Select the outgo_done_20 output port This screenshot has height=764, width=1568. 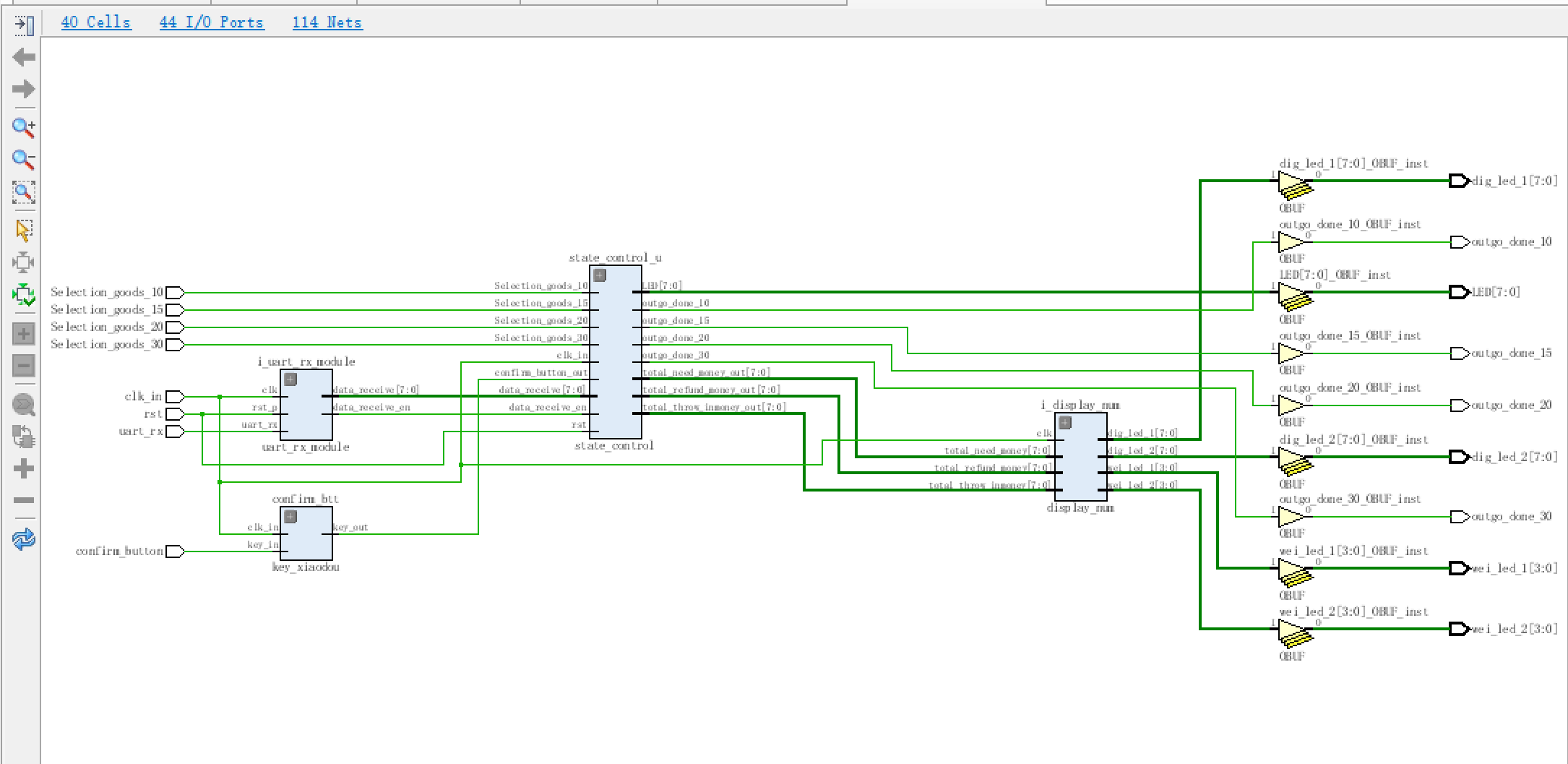(x=1460, y=405)
